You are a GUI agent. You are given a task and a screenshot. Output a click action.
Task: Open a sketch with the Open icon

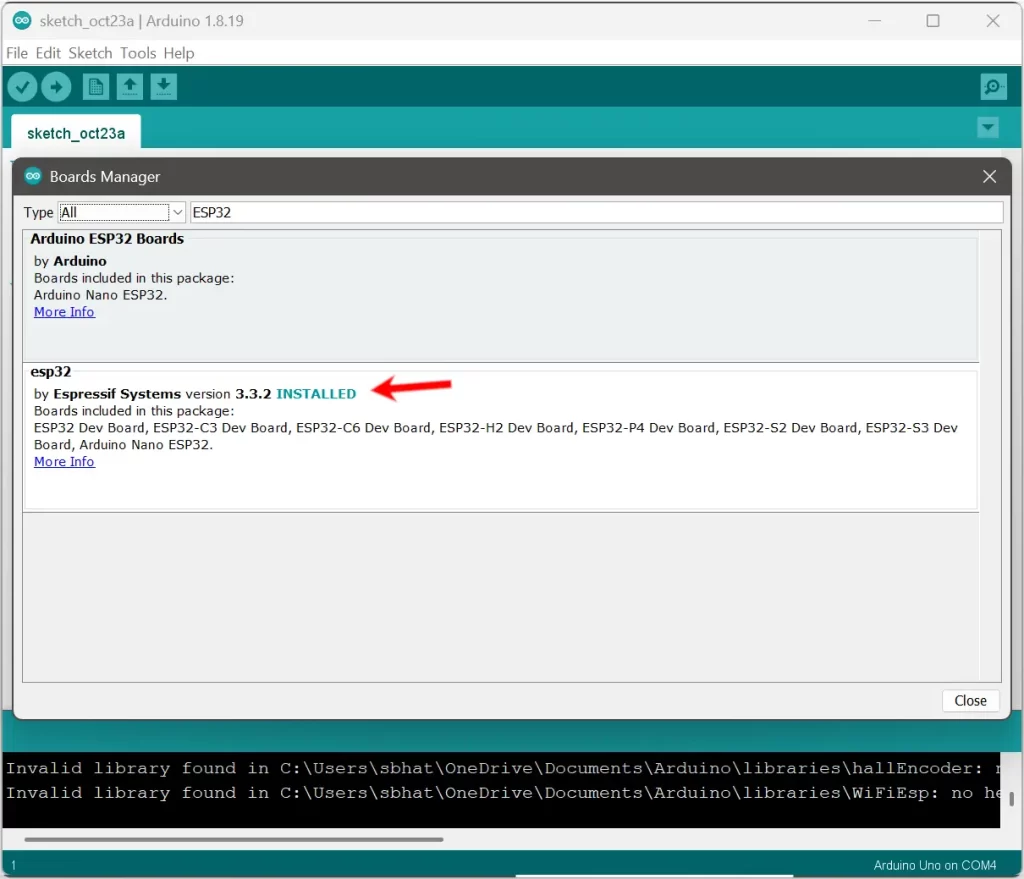(x=130, y=87)
